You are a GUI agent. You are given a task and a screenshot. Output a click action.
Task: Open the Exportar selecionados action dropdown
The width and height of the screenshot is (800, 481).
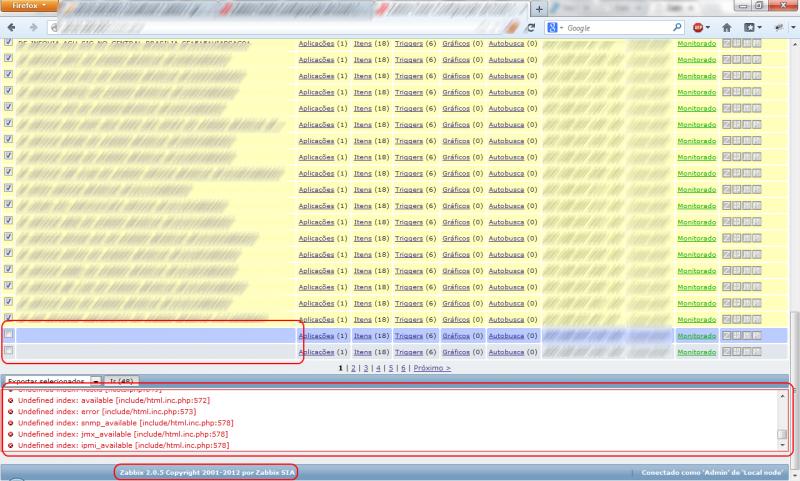tap(53, 381)
